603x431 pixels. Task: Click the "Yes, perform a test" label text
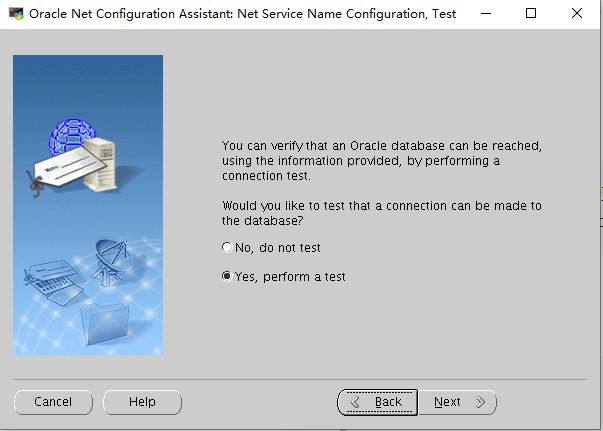[290, 277]
